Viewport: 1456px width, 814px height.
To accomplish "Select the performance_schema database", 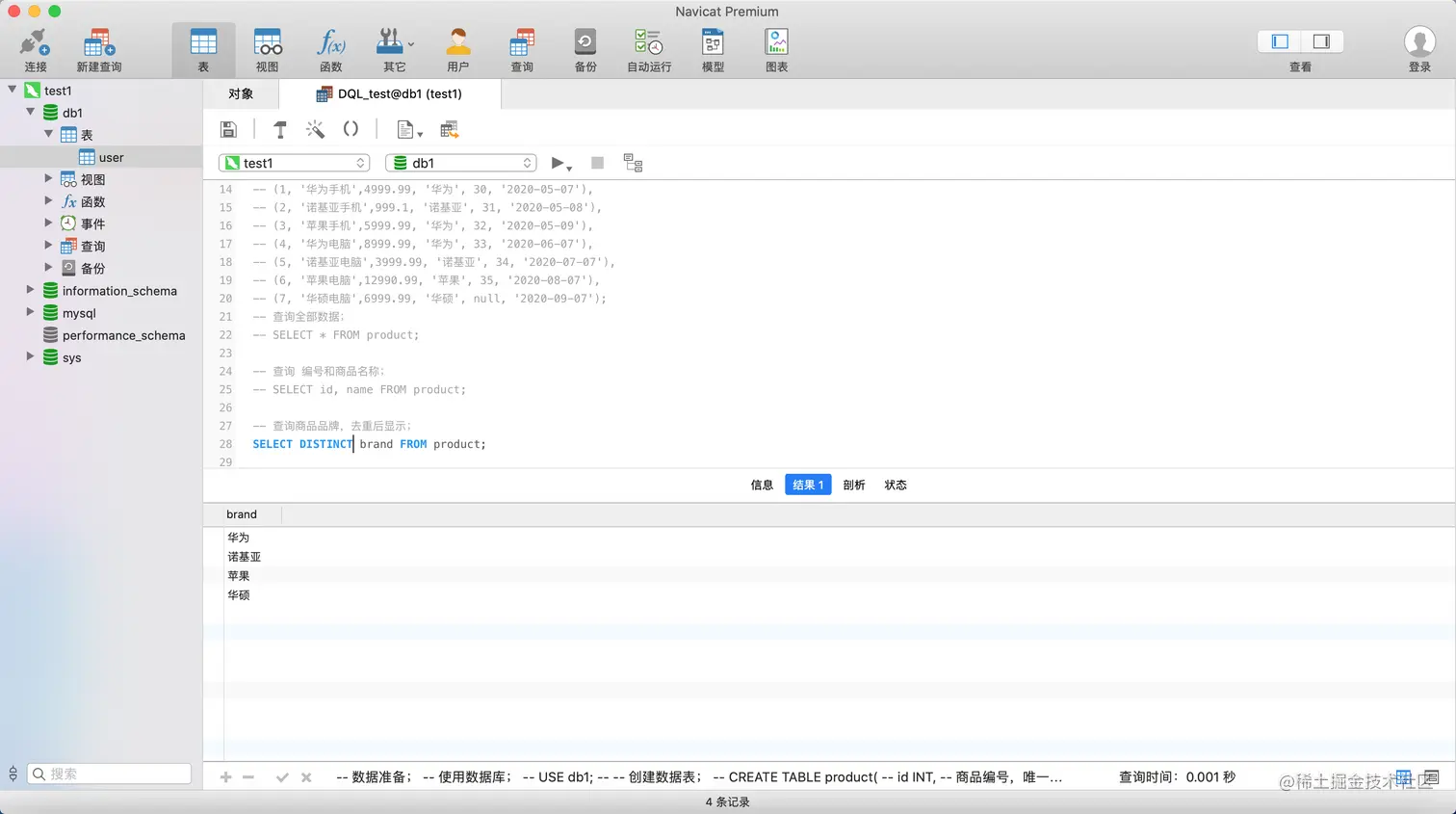I will pos(114,335).
